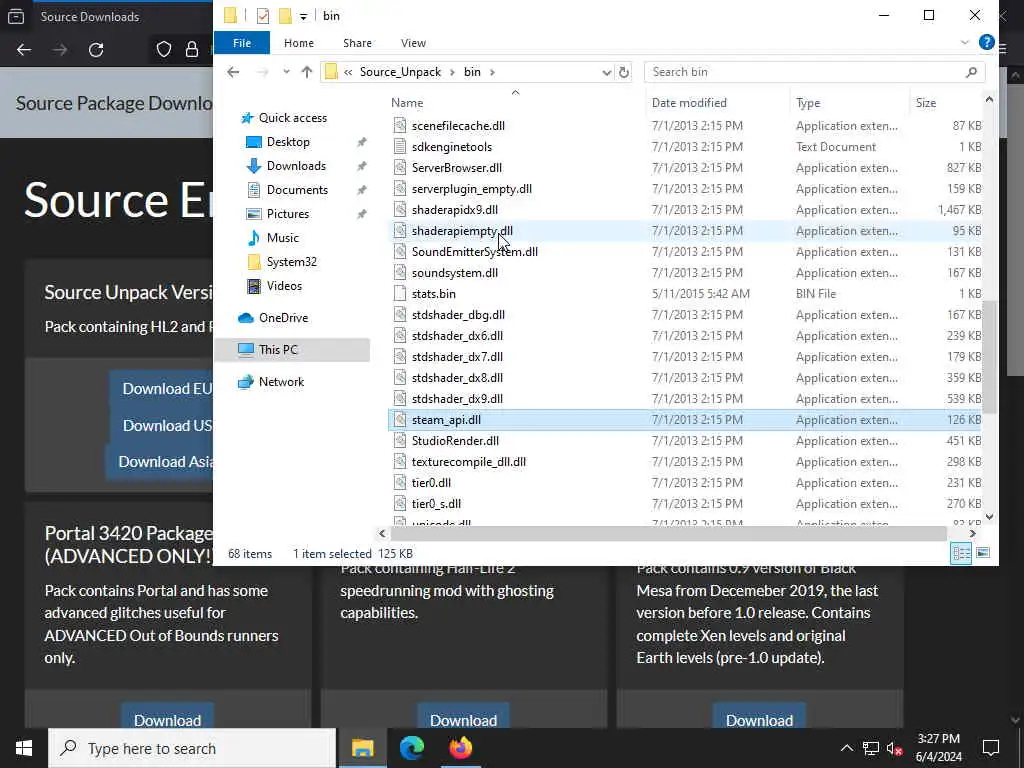The image size is (1024, 768).
Task: Select OneDrive in the navigation pane
Action: click(283, 318)
